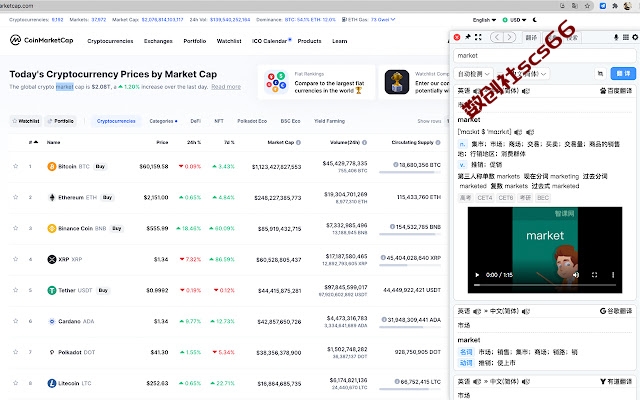This screenshot has width=640, height=400.
Task: Click translator text input with market
Action: [x=544, y=56]
